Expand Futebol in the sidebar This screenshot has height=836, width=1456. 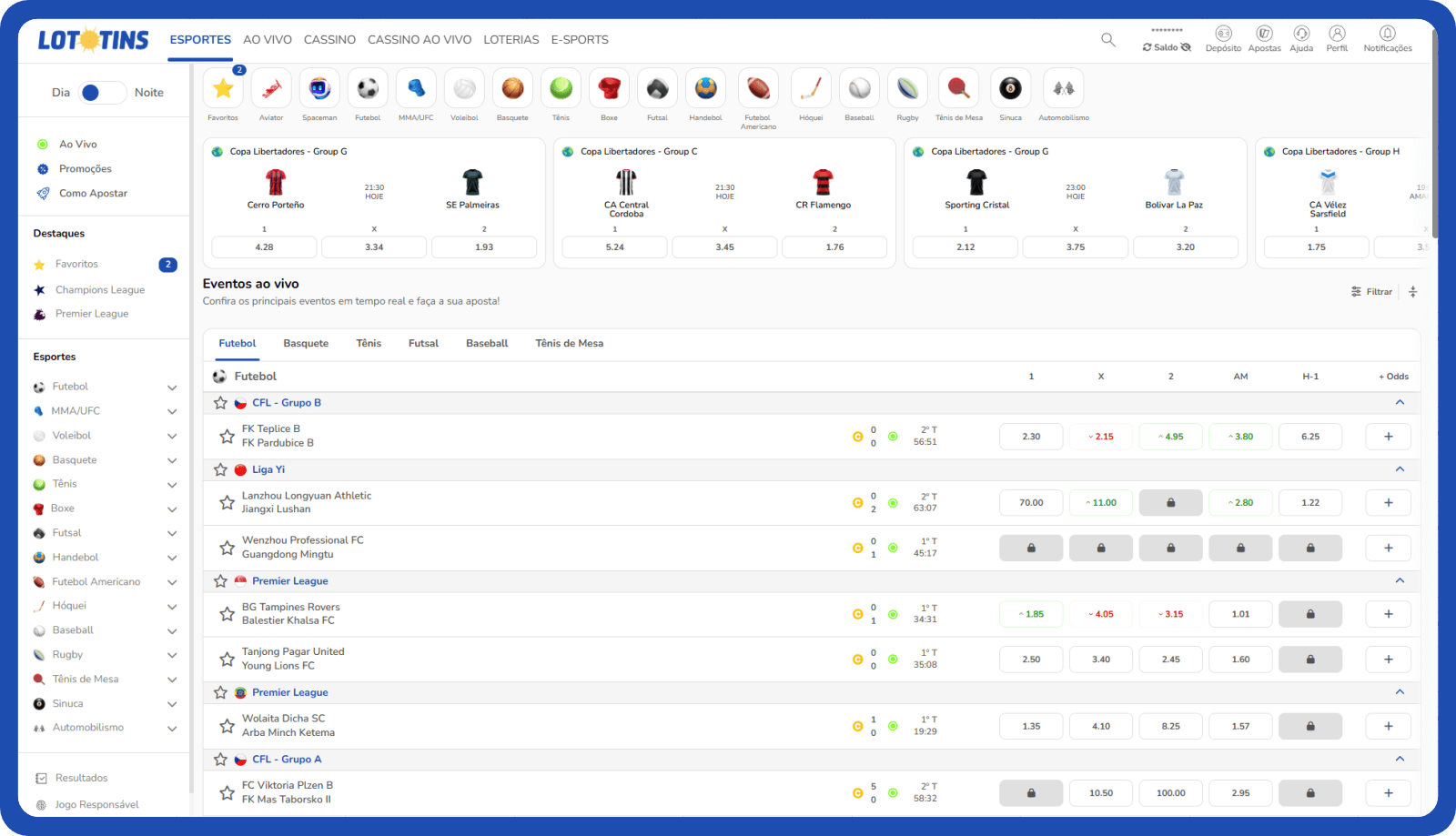click(172, 388)
